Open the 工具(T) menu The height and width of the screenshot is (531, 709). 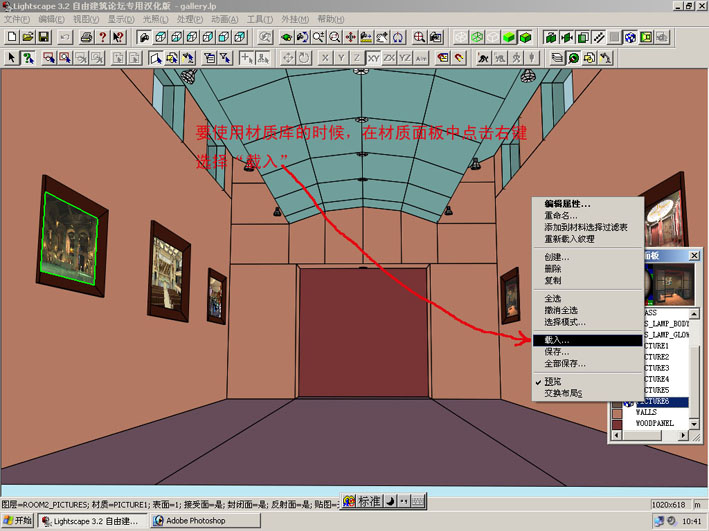point(260,19)
